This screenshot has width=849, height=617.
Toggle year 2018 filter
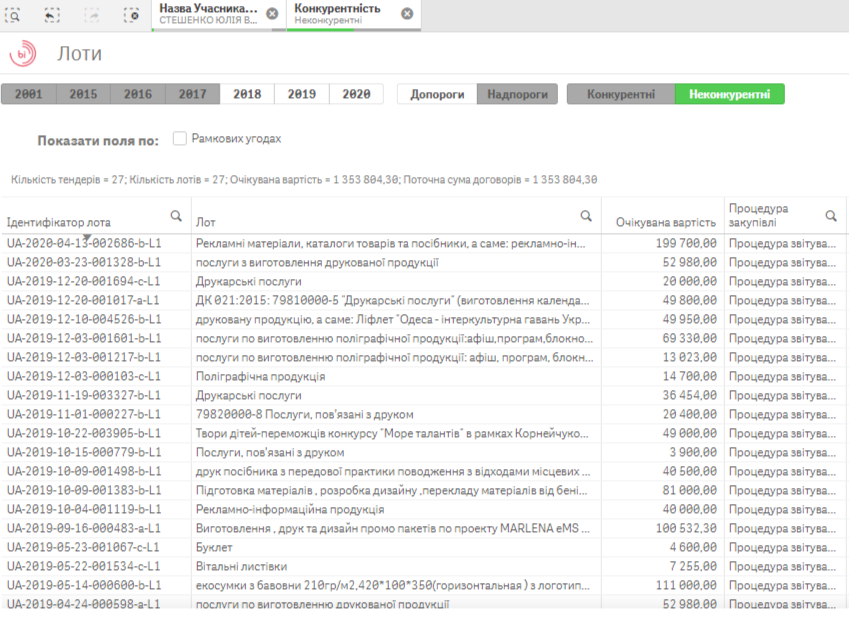pos(247,94)
